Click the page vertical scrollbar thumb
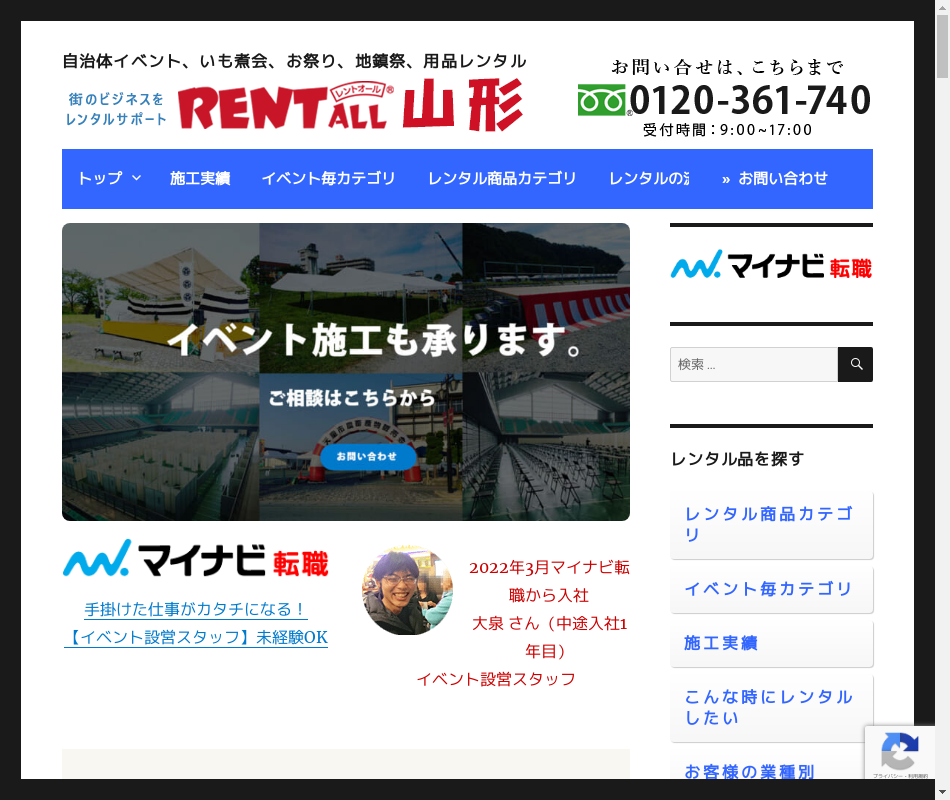Viewport: 950px width, 800px height. pos(942,50)
